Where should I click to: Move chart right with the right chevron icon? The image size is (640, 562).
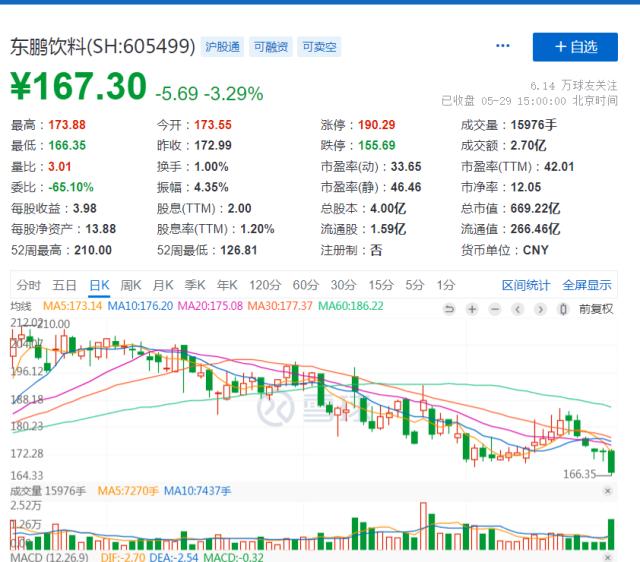coord(540,309)
